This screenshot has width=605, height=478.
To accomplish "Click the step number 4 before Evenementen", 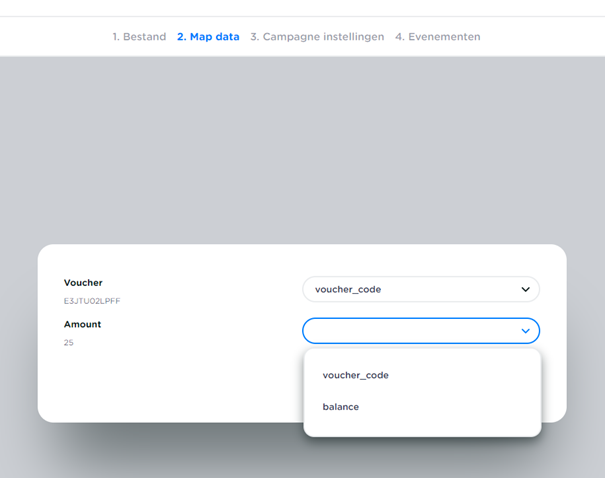I will [398, 37].
